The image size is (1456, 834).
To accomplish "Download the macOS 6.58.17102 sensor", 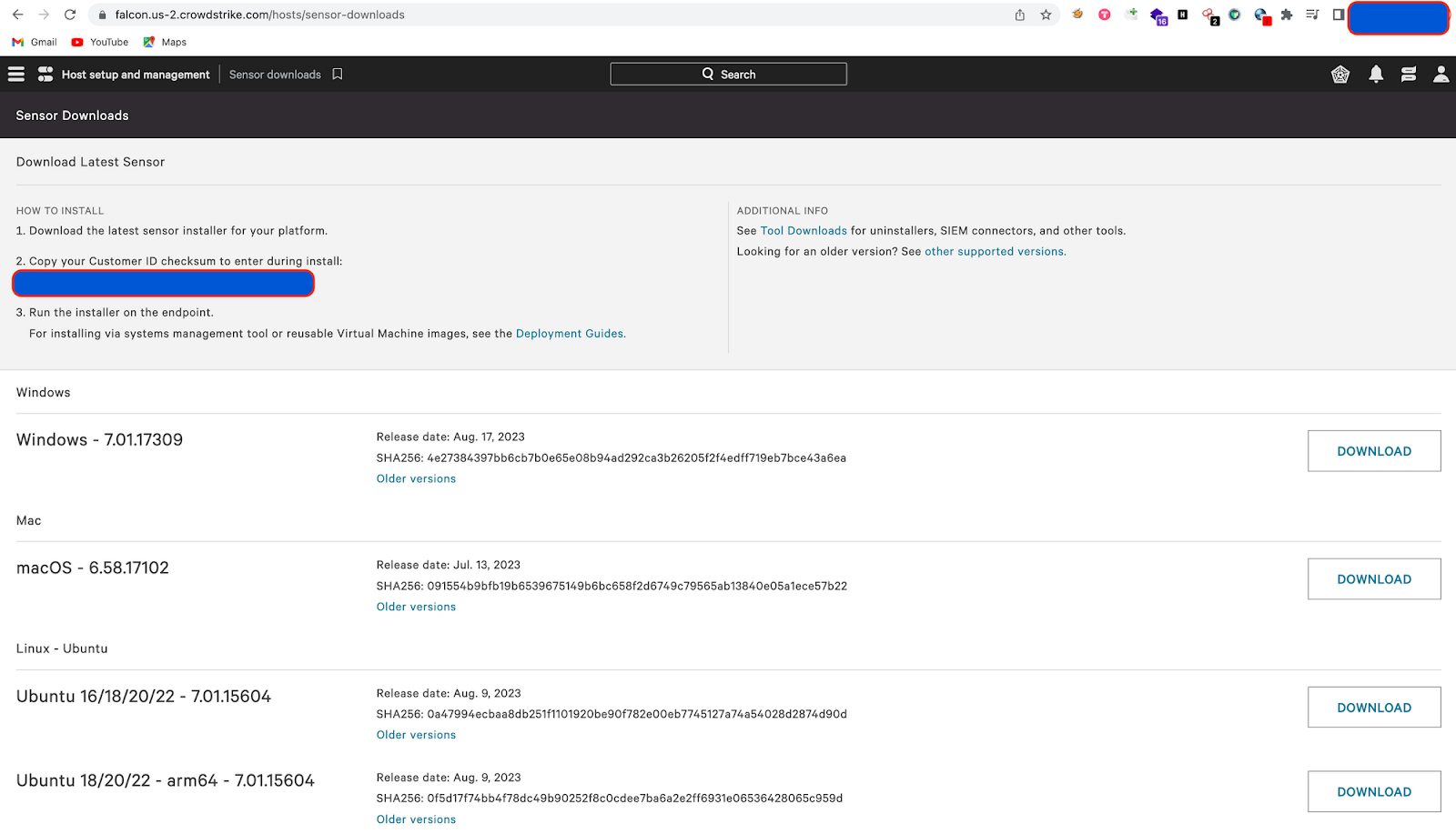I will pyautogui.click(x=1374, y=579).
